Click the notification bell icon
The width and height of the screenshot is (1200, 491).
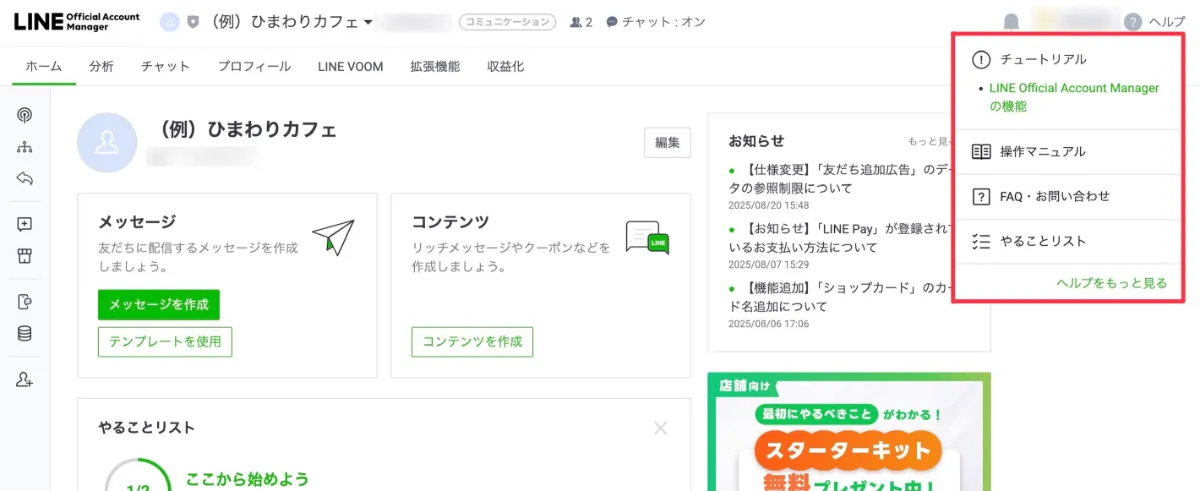pyautogui.click(x=1012, y=21)
